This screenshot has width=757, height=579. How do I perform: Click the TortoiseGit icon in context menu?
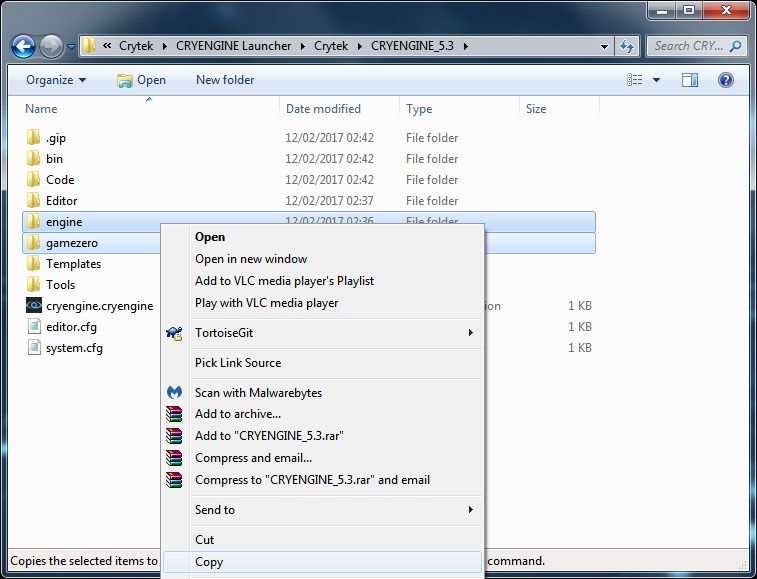[174, 333]
